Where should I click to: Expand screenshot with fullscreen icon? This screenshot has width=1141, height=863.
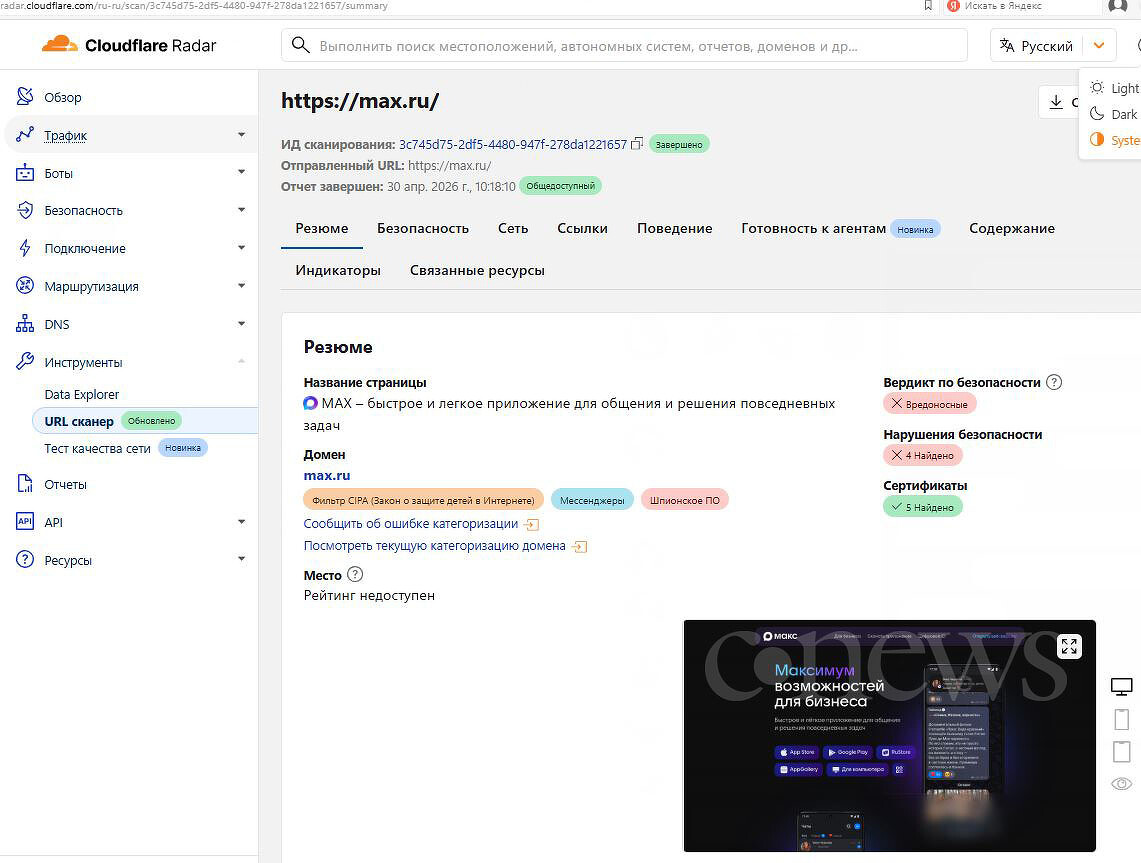click(x=1069, y=646)
